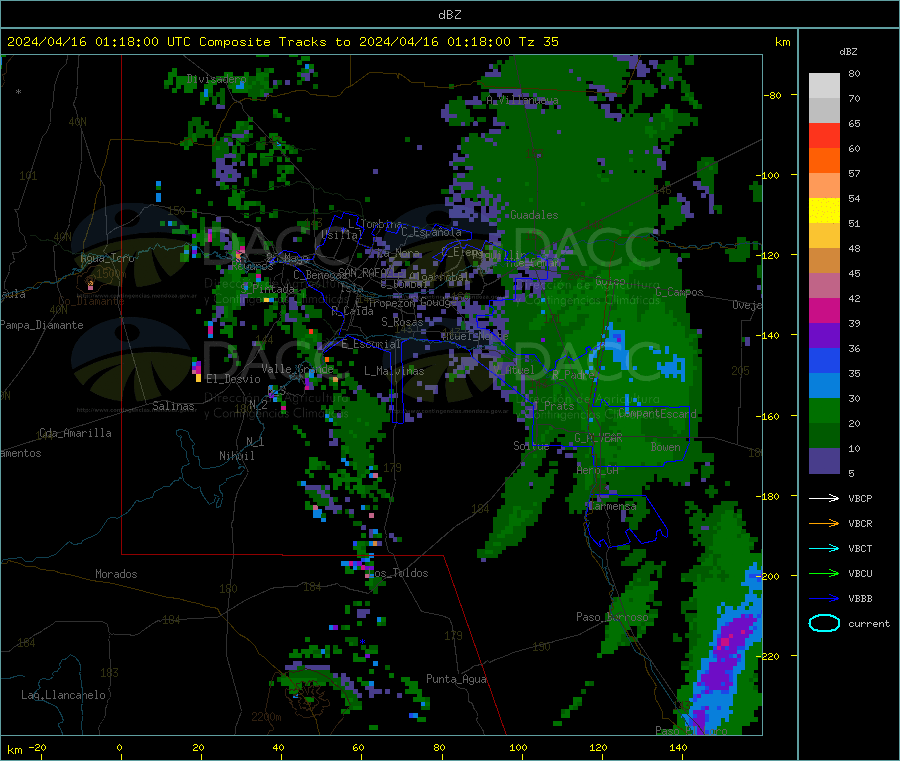Click the 'Lag.Llancanelo' place label
The height and width of the screenshot is (761, 900).
pos(63,695)
